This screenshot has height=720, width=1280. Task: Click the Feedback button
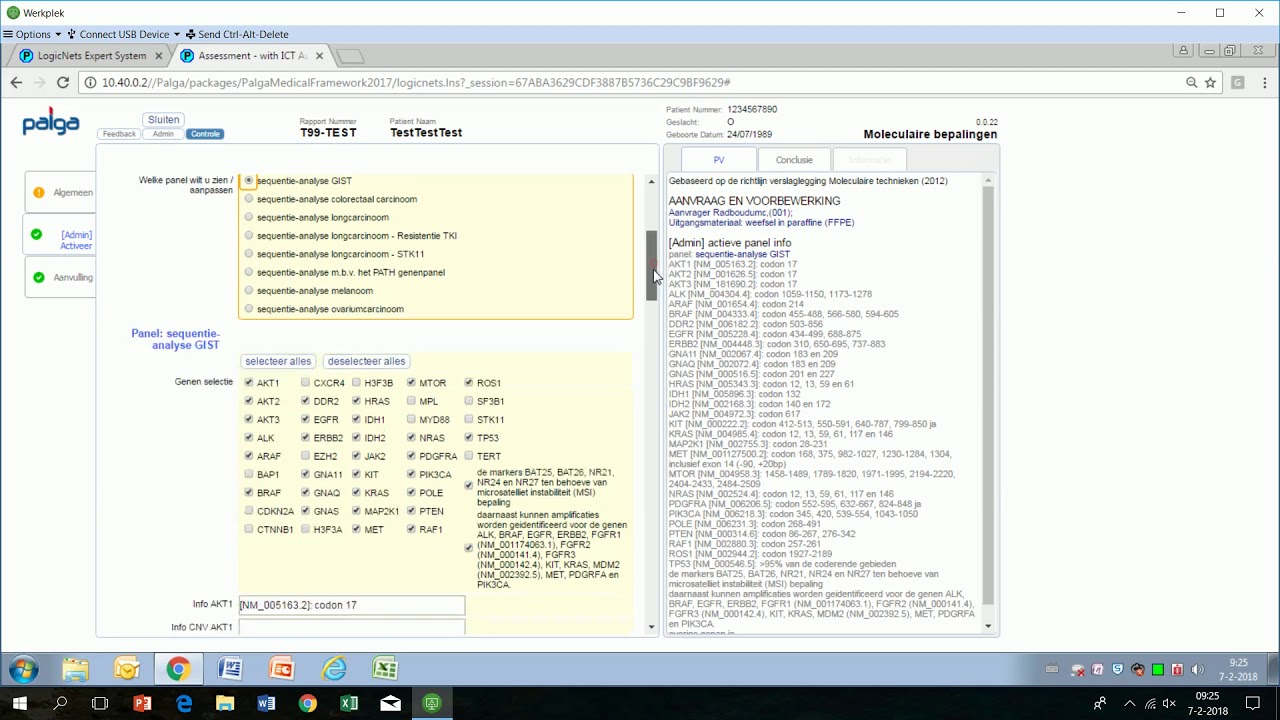(x=119, y=134)
